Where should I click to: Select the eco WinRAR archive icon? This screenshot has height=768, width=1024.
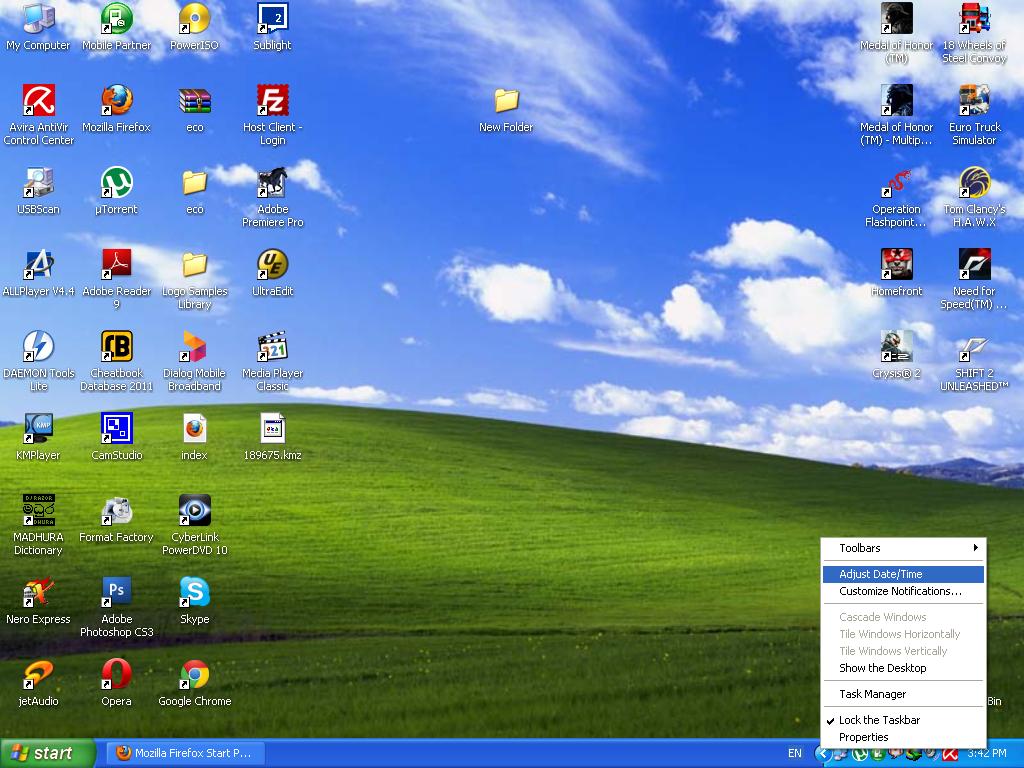pos(195,108)
